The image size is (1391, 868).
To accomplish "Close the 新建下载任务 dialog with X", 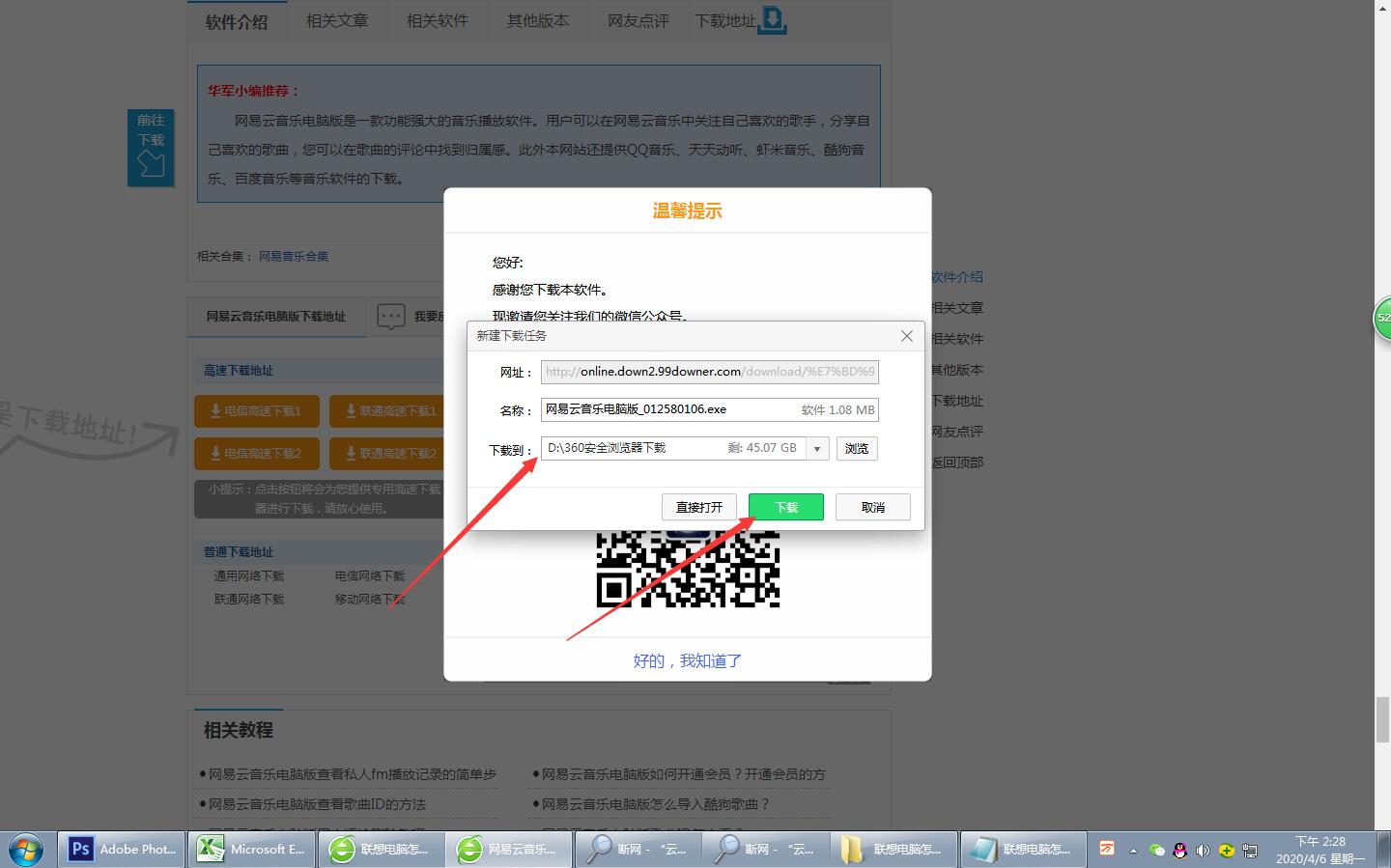I will [906, 336].
